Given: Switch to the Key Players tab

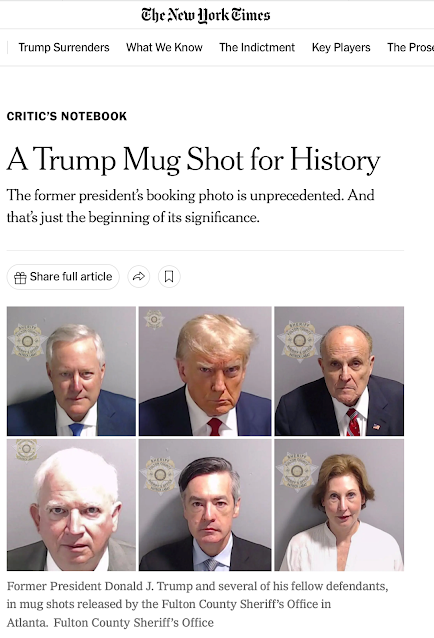Looking at the screenshot, I should tap(341, 47).
